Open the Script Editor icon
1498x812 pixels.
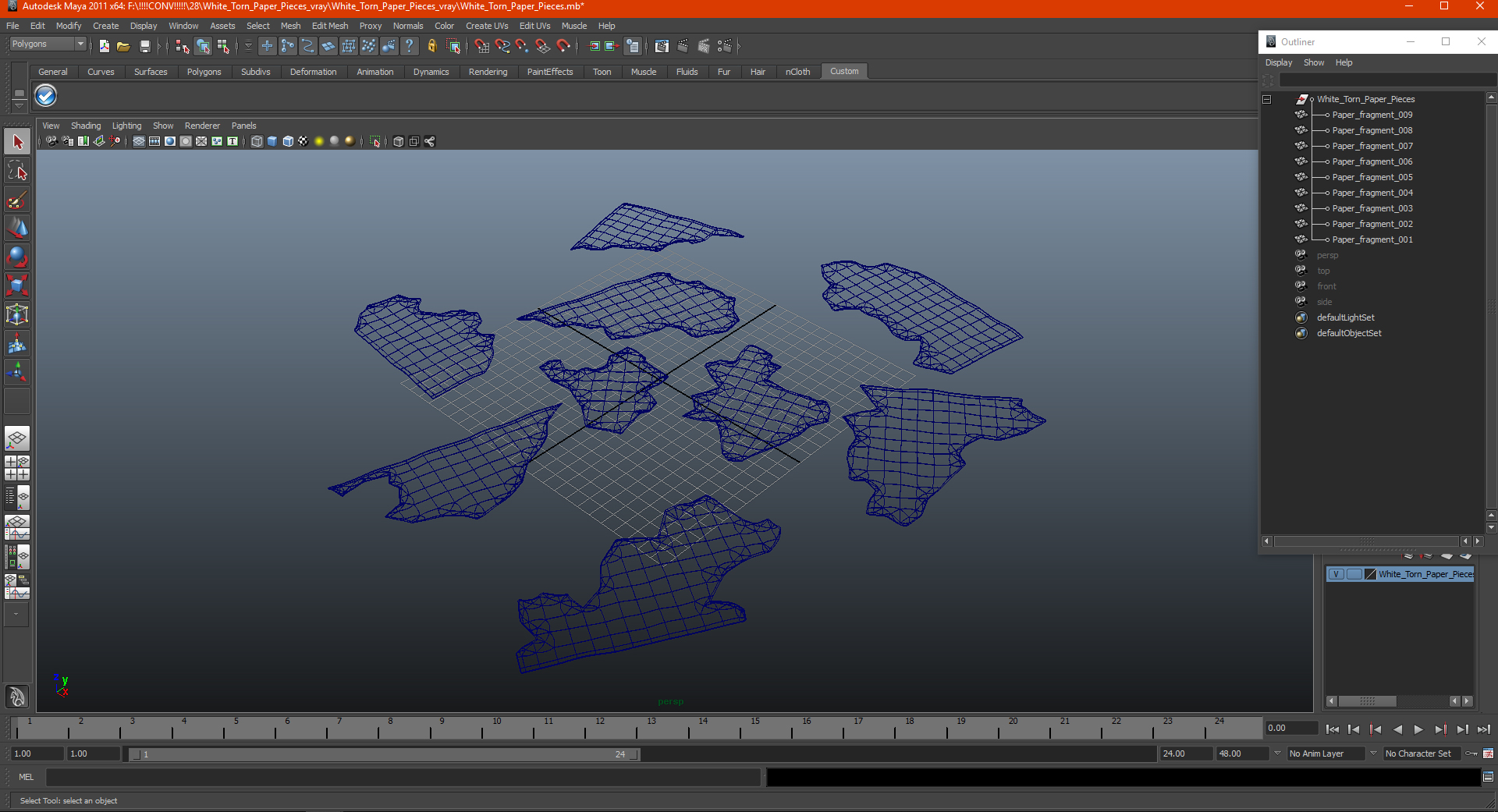tap(1489, 777)
